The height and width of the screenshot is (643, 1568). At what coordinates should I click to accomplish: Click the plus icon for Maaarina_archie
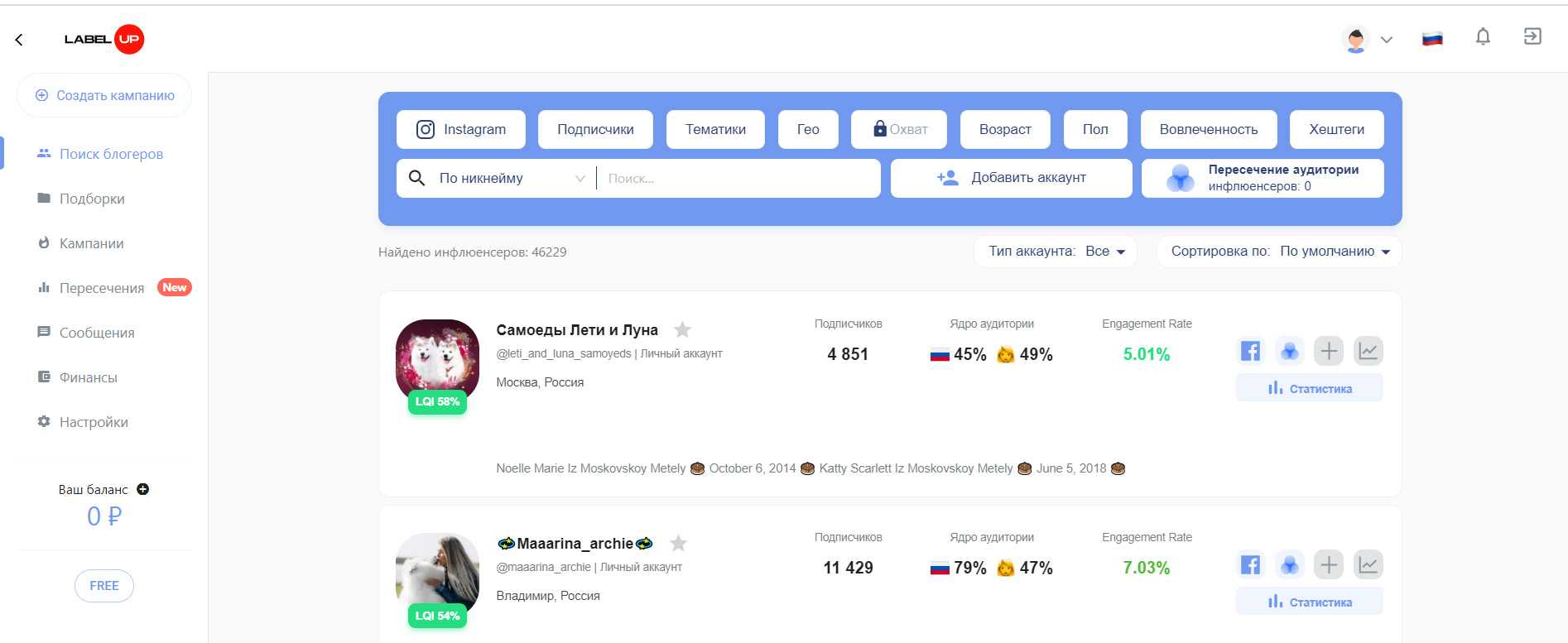1329,565
